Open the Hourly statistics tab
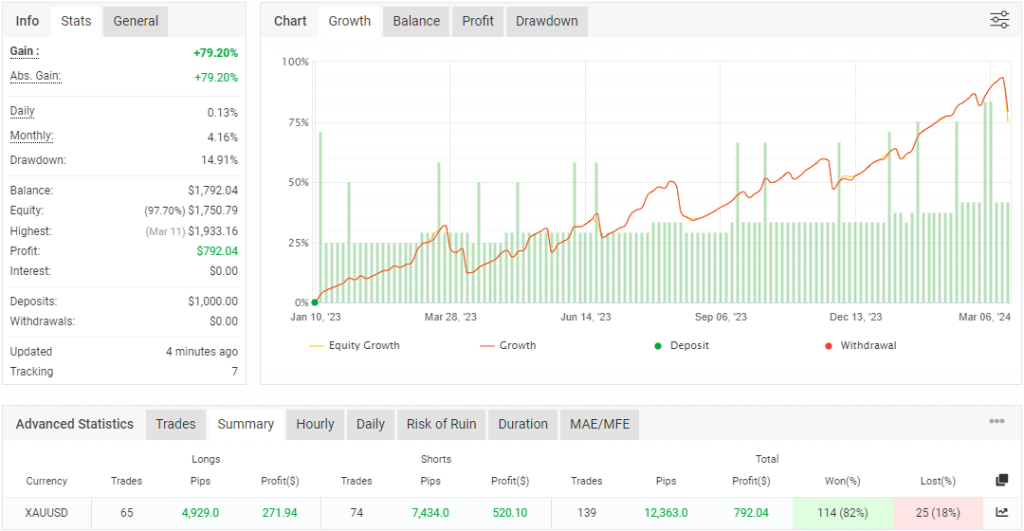 (315, 424)
